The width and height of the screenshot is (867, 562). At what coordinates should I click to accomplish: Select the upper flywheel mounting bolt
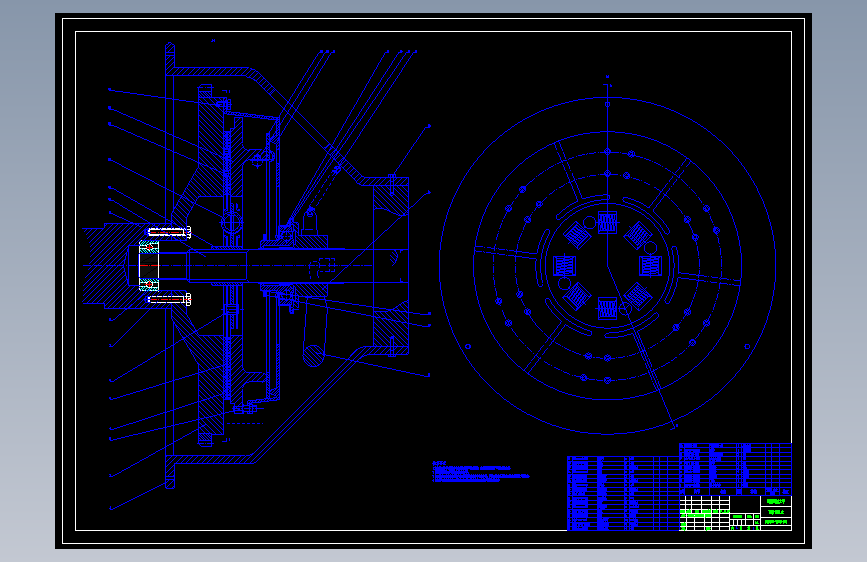click(169, 232)
